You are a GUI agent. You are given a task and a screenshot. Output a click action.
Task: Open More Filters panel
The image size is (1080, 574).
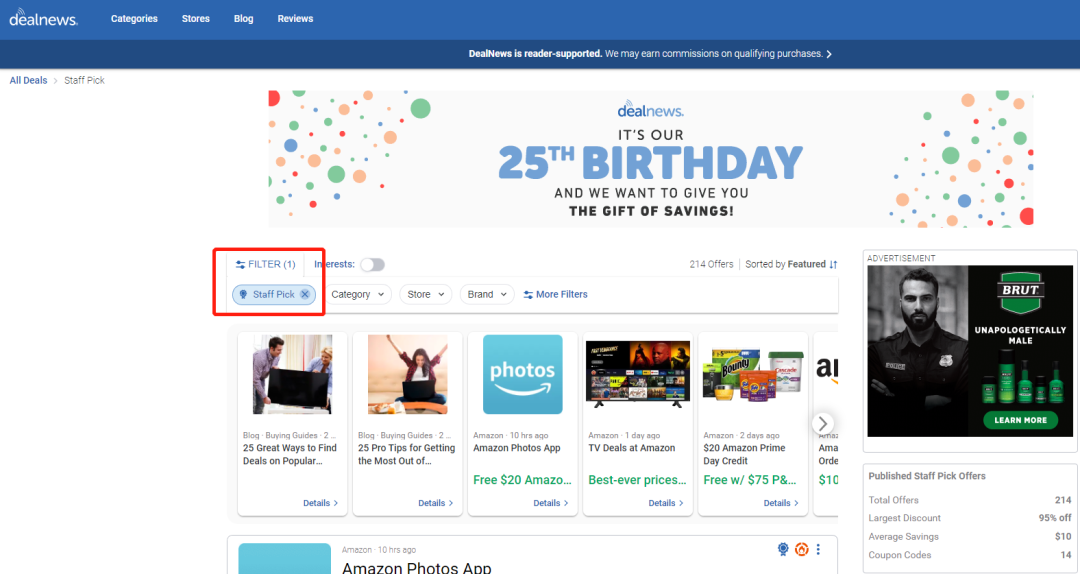click(556, 294)
